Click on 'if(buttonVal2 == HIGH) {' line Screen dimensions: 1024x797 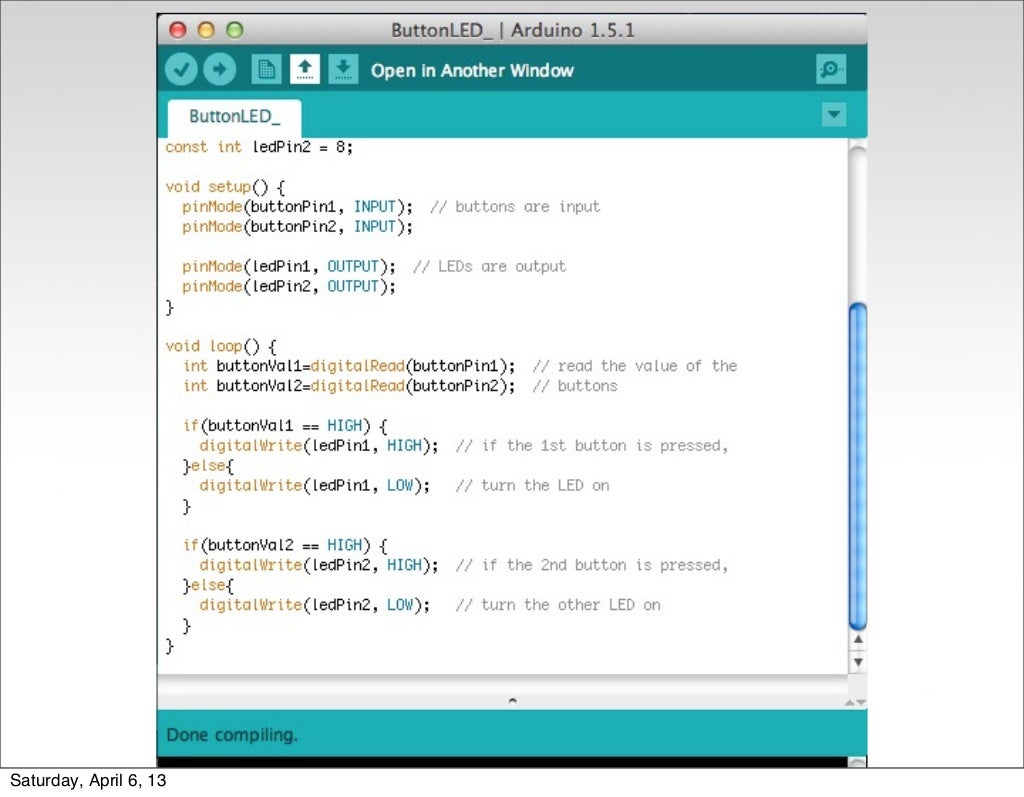(x=285, y=545)
